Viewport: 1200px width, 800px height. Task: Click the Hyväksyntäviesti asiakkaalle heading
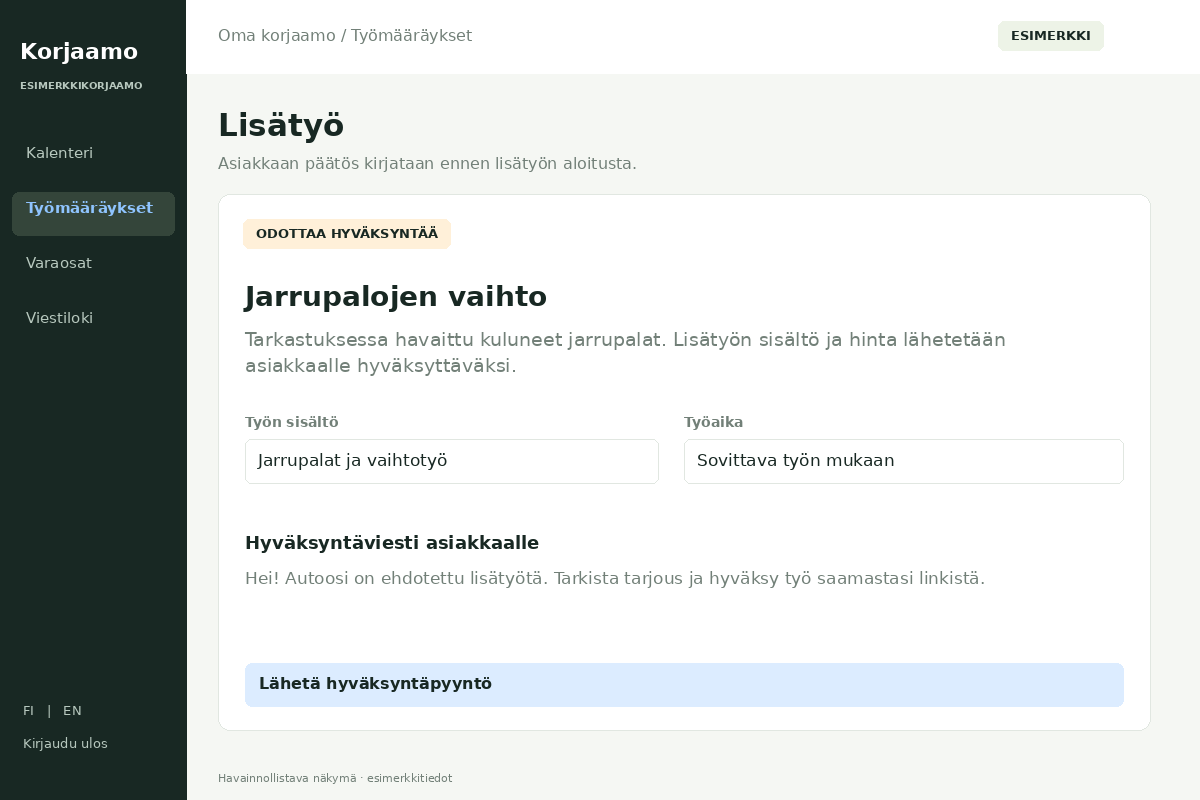click(x=392, y=543)
